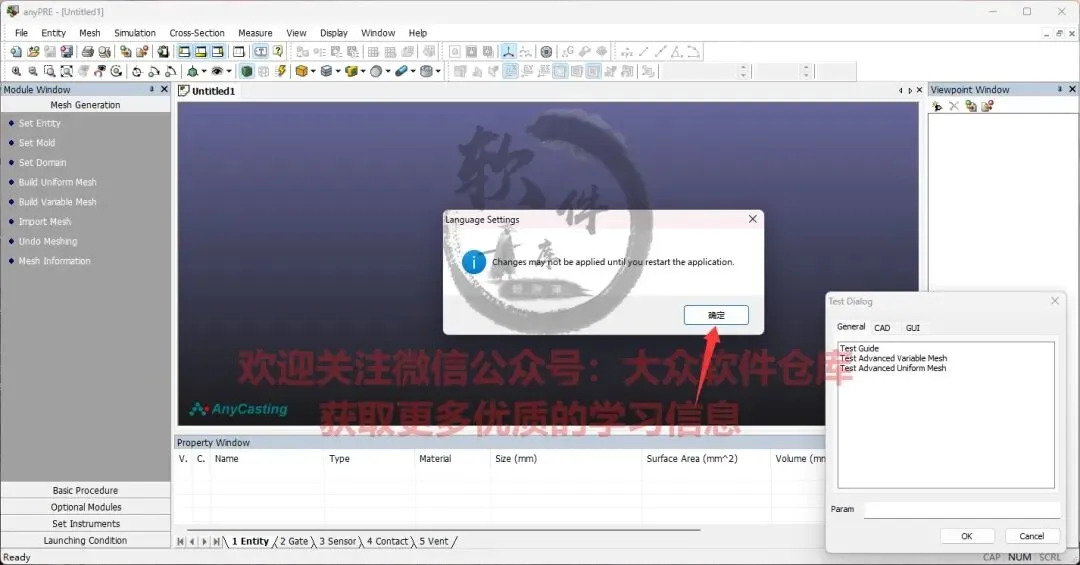The height and width of the screenshot is (565, 1080).
Task: Click the angle measurement triangle icon
Action: click(677, 52)
